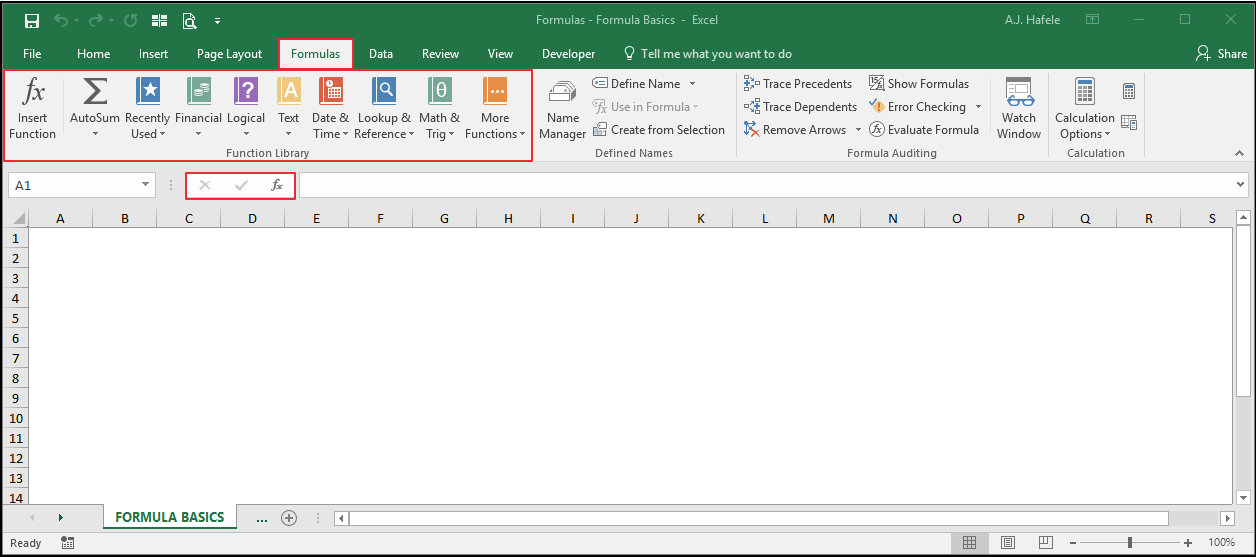The height and width of the screenshot is (557, 1256).
Task: Click into the formula bar input
Action: [x=766, y=185]
